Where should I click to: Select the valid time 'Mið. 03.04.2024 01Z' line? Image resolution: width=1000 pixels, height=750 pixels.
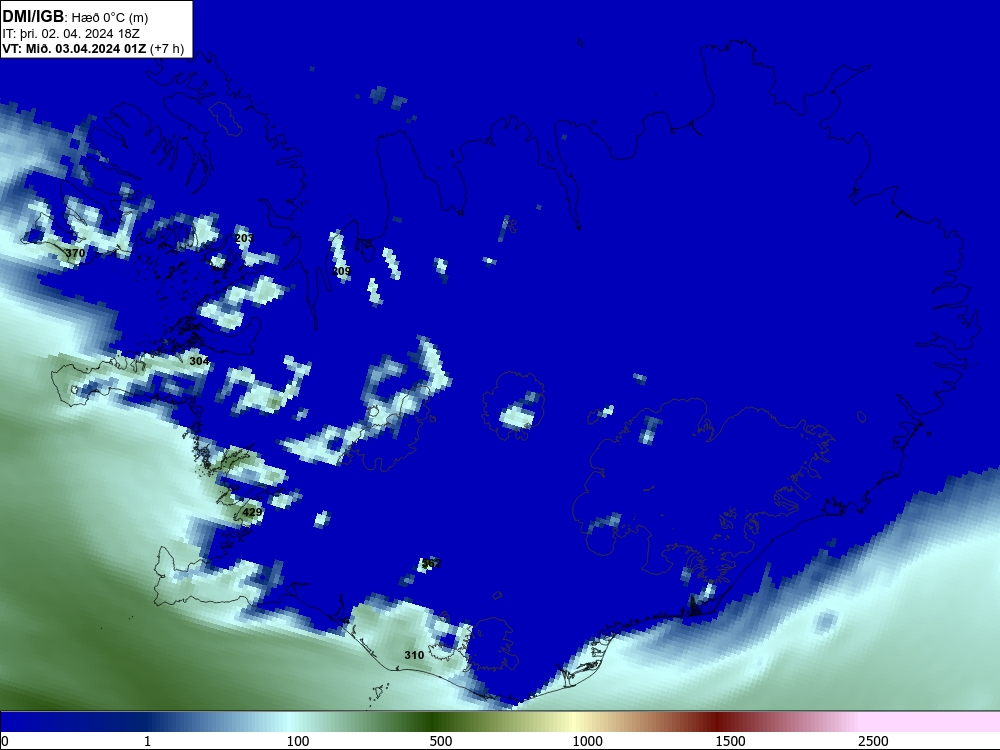[93, 49]
